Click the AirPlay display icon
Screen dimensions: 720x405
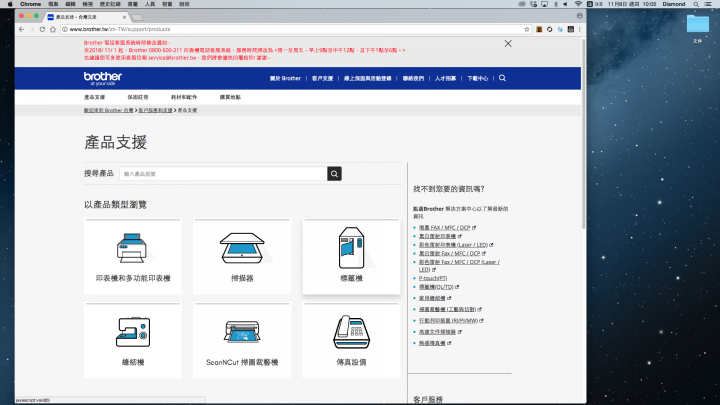pos(544,4)
